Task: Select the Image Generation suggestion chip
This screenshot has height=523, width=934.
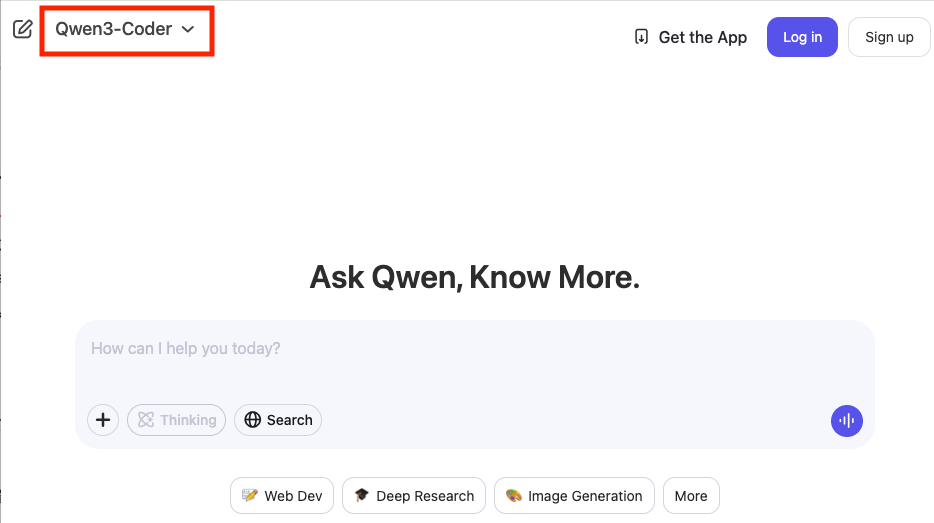Action: 574,496
